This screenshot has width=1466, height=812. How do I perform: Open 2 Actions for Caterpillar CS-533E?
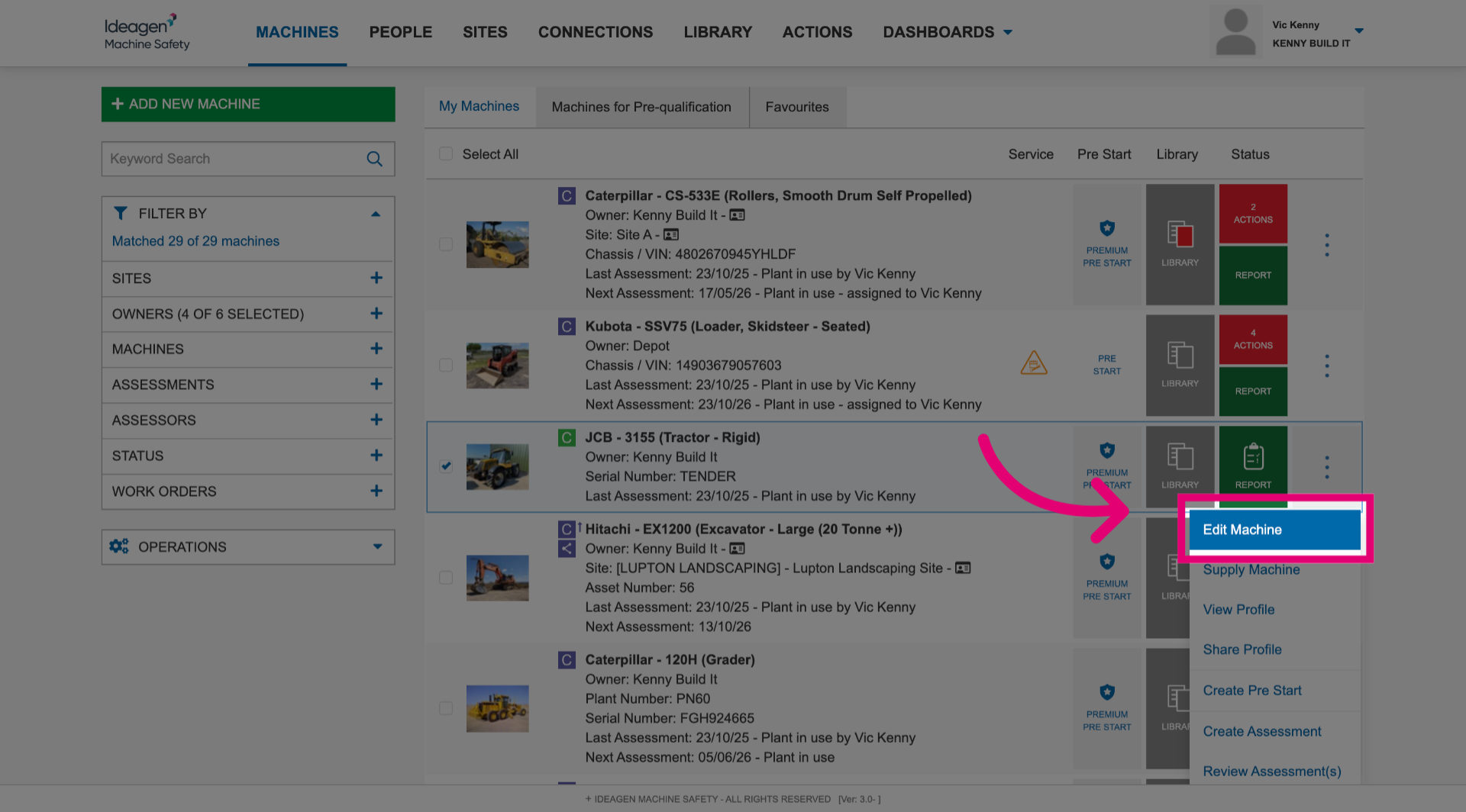[x=1253, y=213]
